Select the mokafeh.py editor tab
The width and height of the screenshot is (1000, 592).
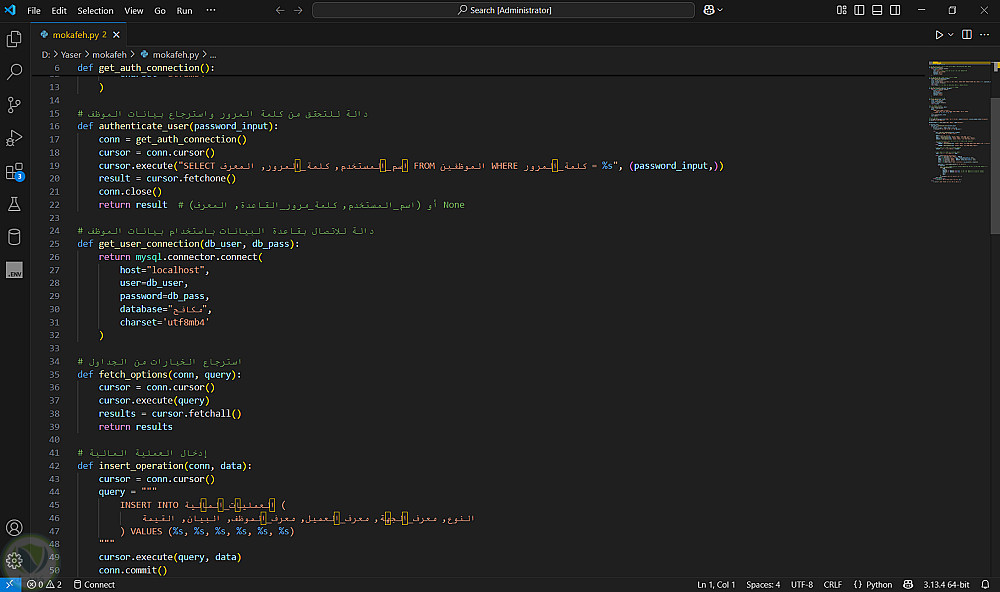(x=73, y=34)
